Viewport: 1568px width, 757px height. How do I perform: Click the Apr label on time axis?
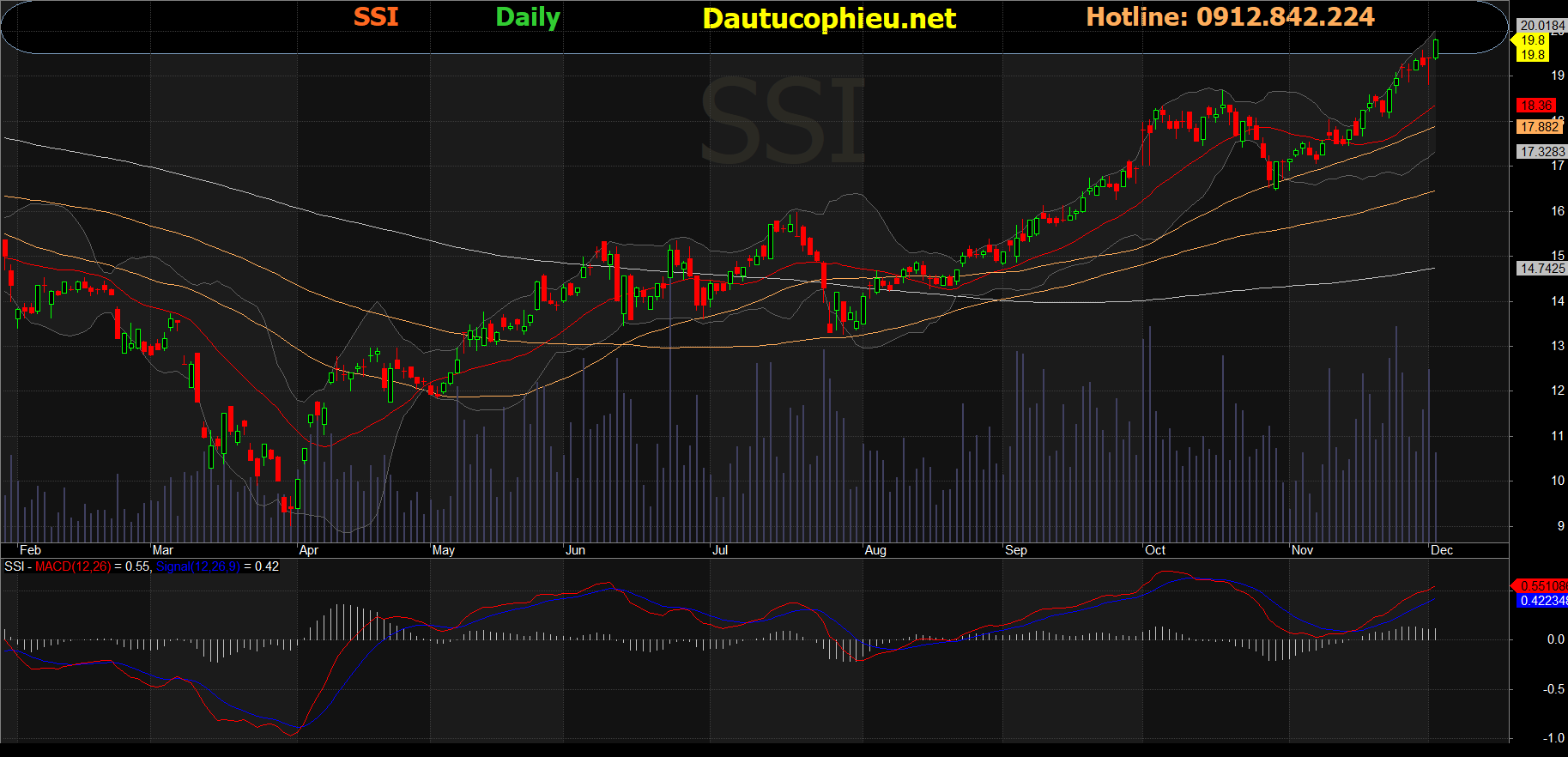308,550
